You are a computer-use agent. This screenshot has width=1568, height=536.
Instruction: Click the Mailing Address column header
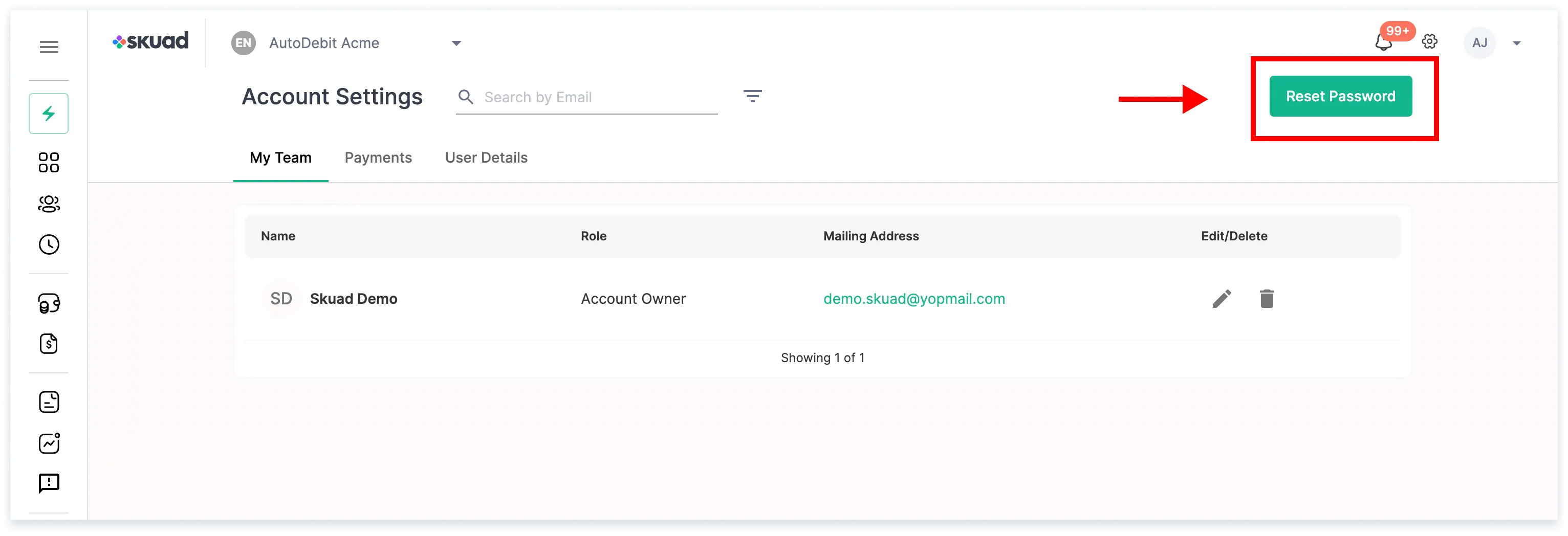coord(871,236)
